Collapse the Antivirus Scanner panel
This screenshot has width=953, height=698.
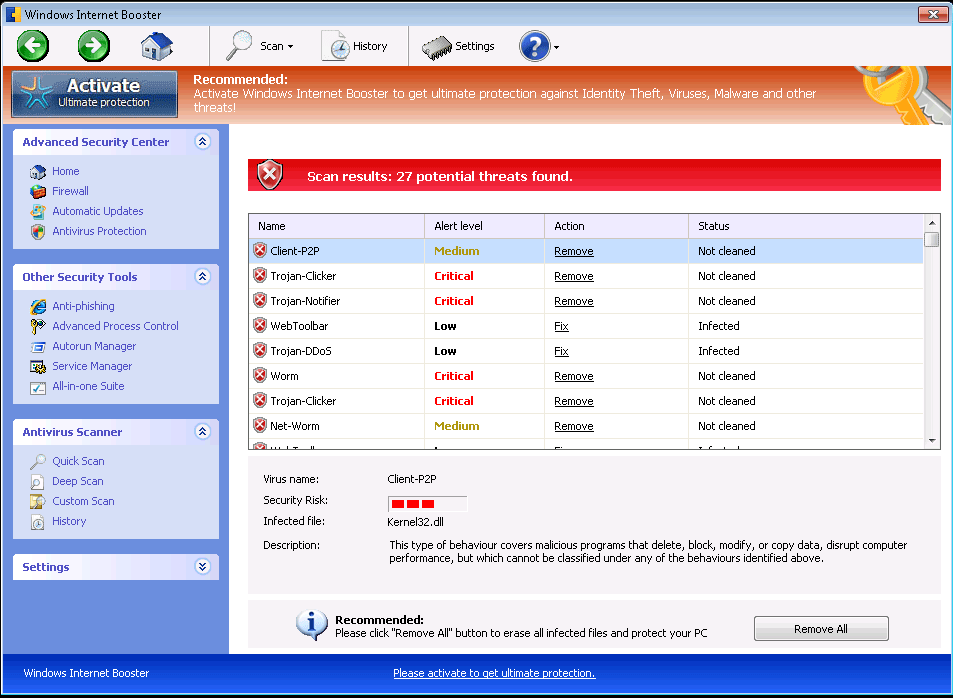[x=202, y=432]
